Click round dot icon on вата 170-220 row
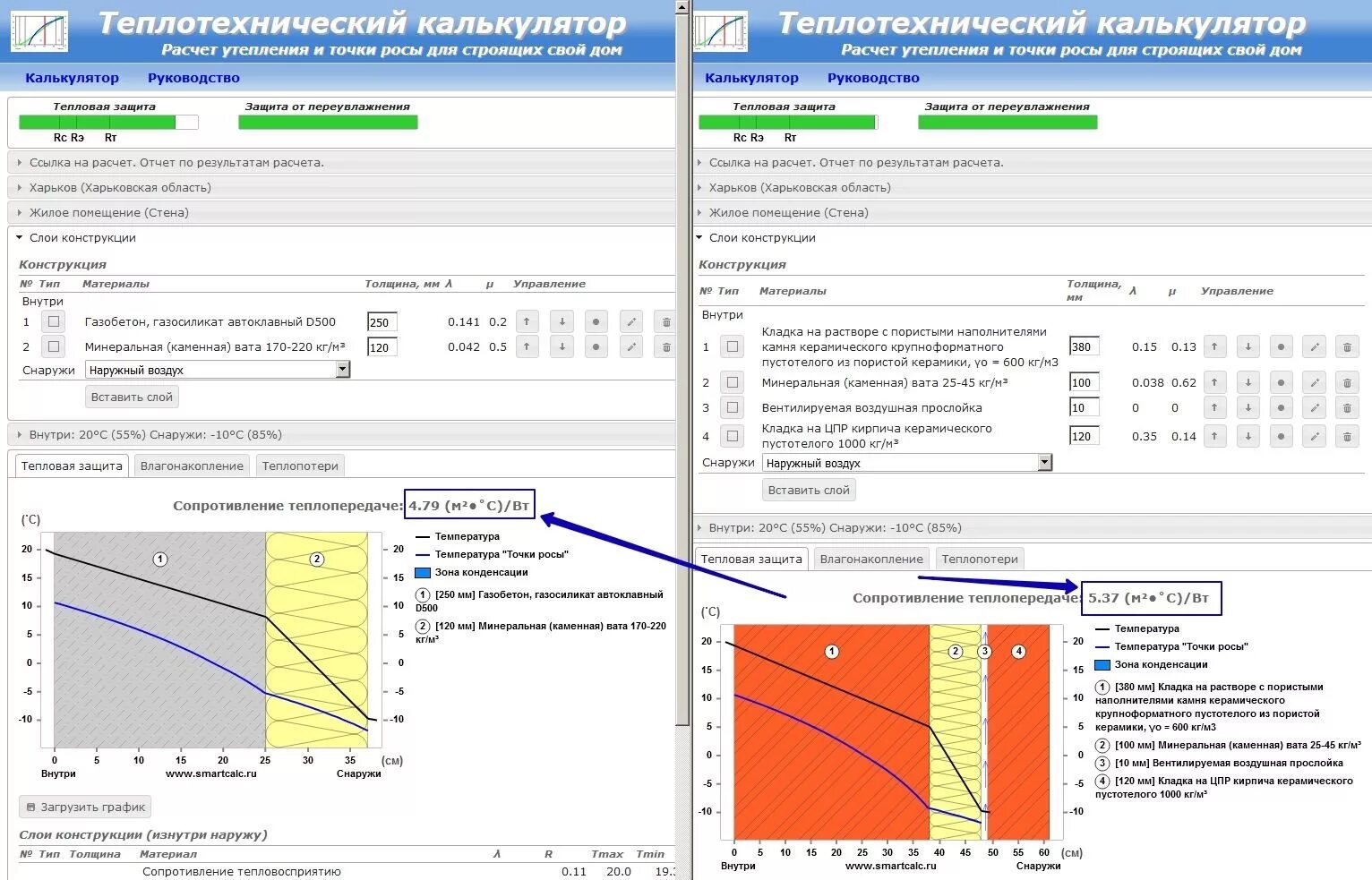The width and height of the screenshot is (1372, 880). pyautogui.click(x=596, y=346)
